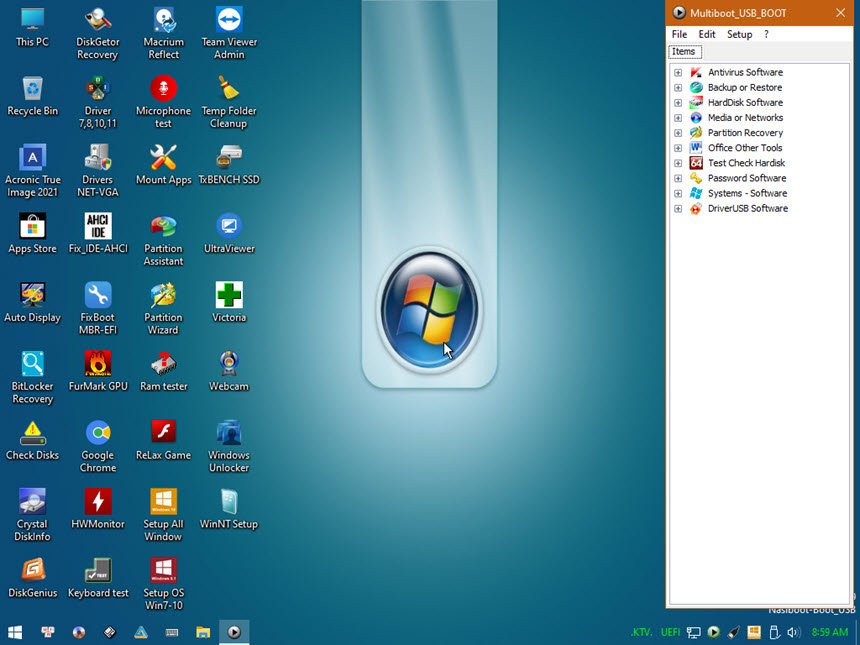Open the Windows Start button on taskbar
This screenshot has width=860, height=645.
[15, 632]
